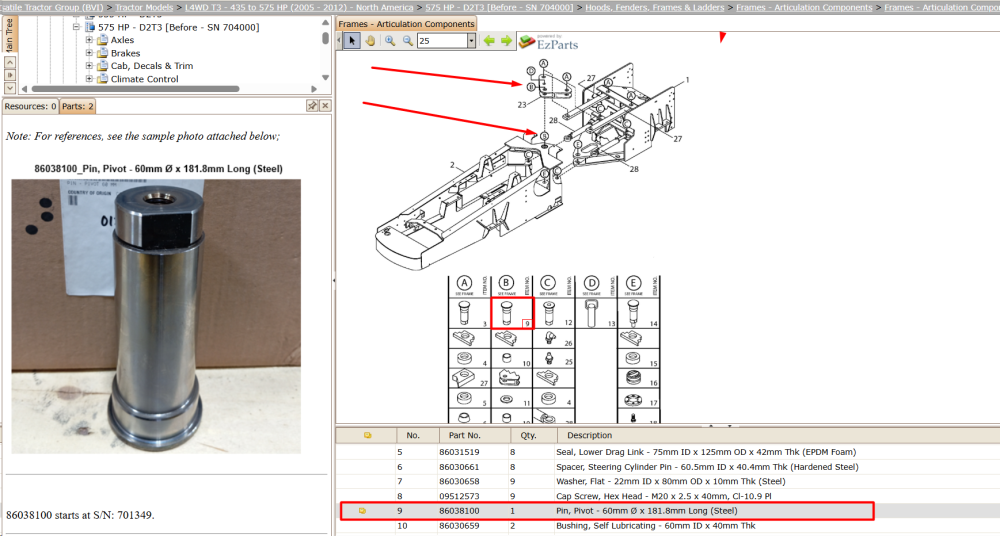Image resolution: width=1000 pixels, height=536 pixels.
Task: Click callout 23 in the frame diagram
Action: (522, 105)
